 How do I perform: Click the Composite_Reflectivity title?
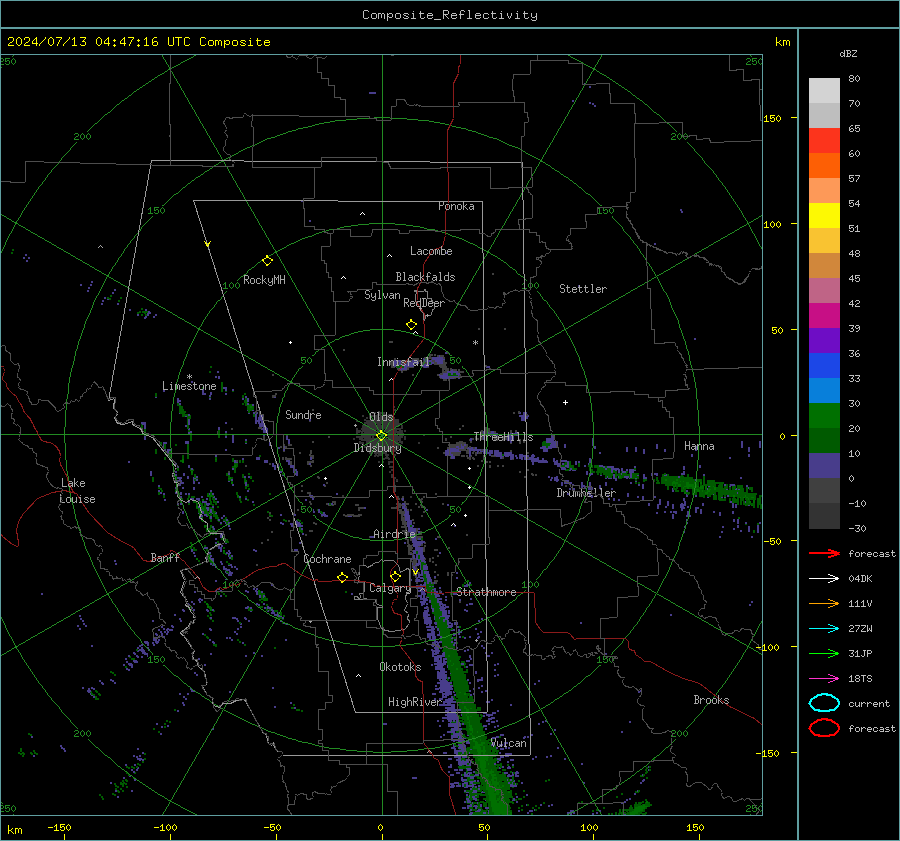[x=450, y=15]
